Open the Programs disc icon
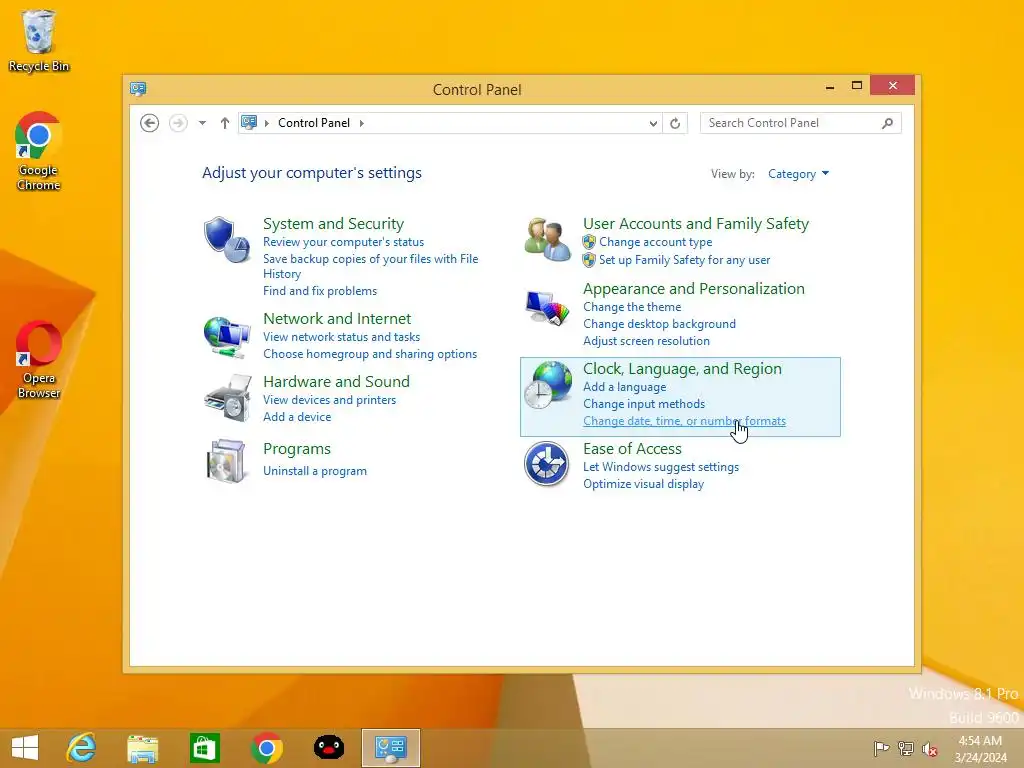This screenshot has width=1024, height=768. coord(227,461)
